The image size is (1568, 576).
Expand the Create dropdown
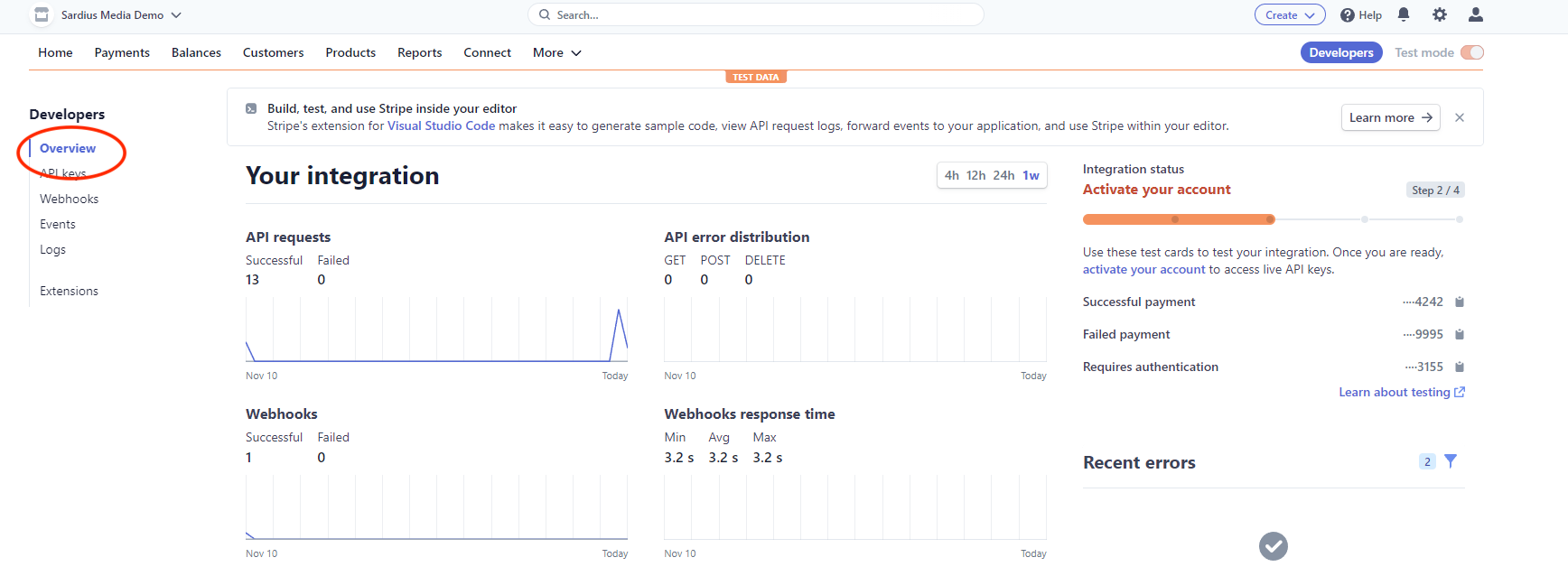(1290, 15)
